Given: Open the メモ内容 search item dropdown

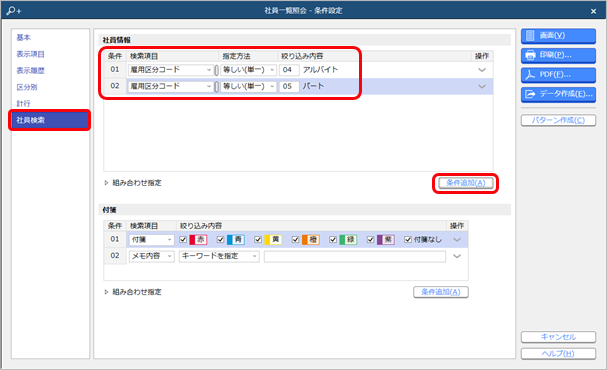Looking at the screenshot, I should [x=151, y=256].
